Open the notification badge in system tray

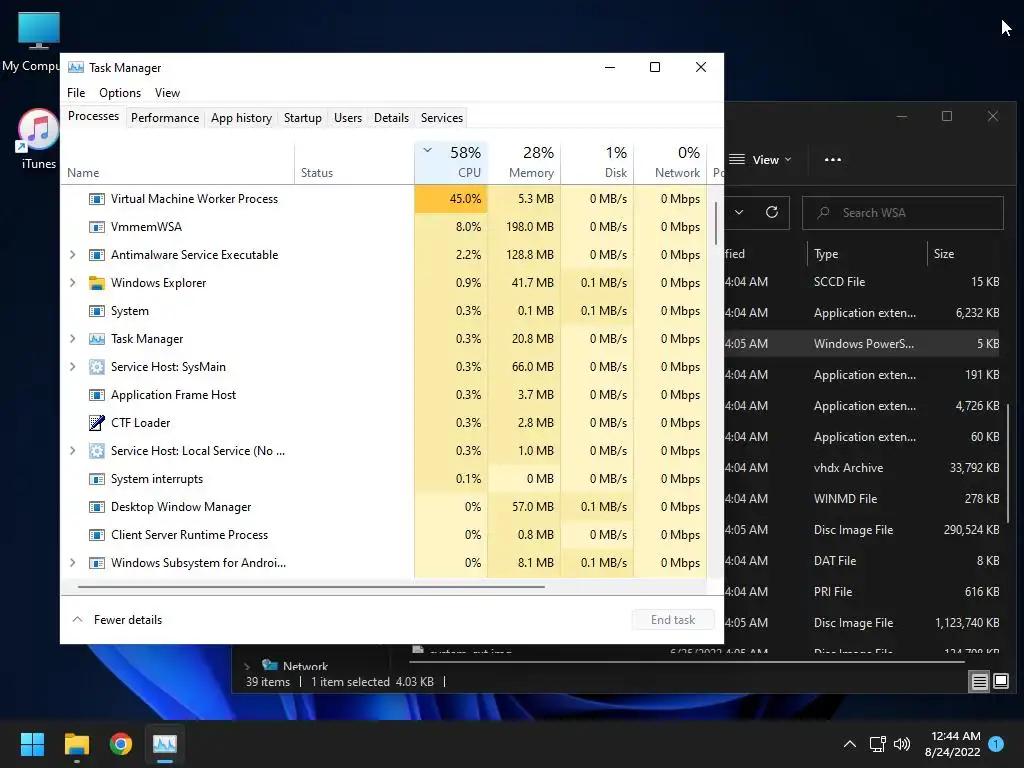(996, 744)
